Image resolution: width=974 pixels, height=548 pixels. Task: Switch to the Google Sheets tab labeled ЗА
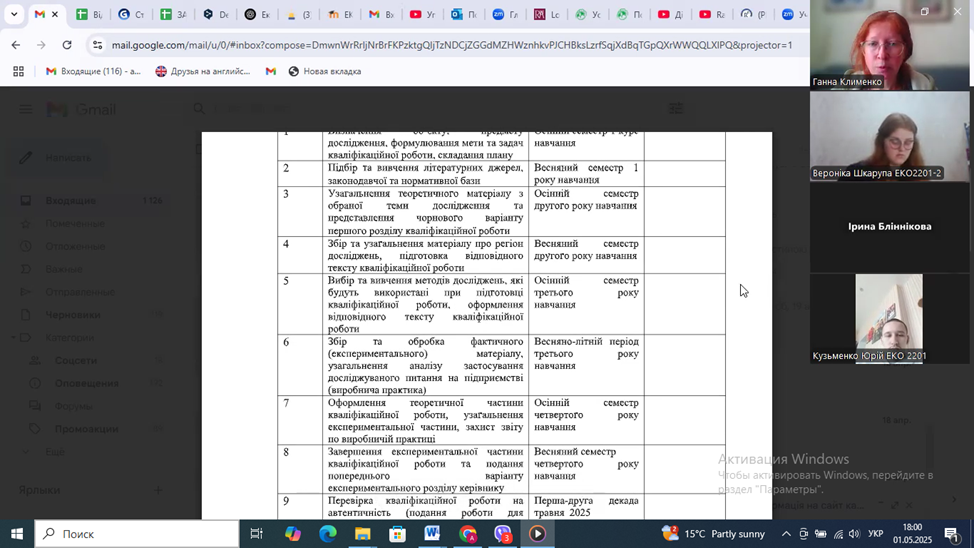tap(173, 14)
